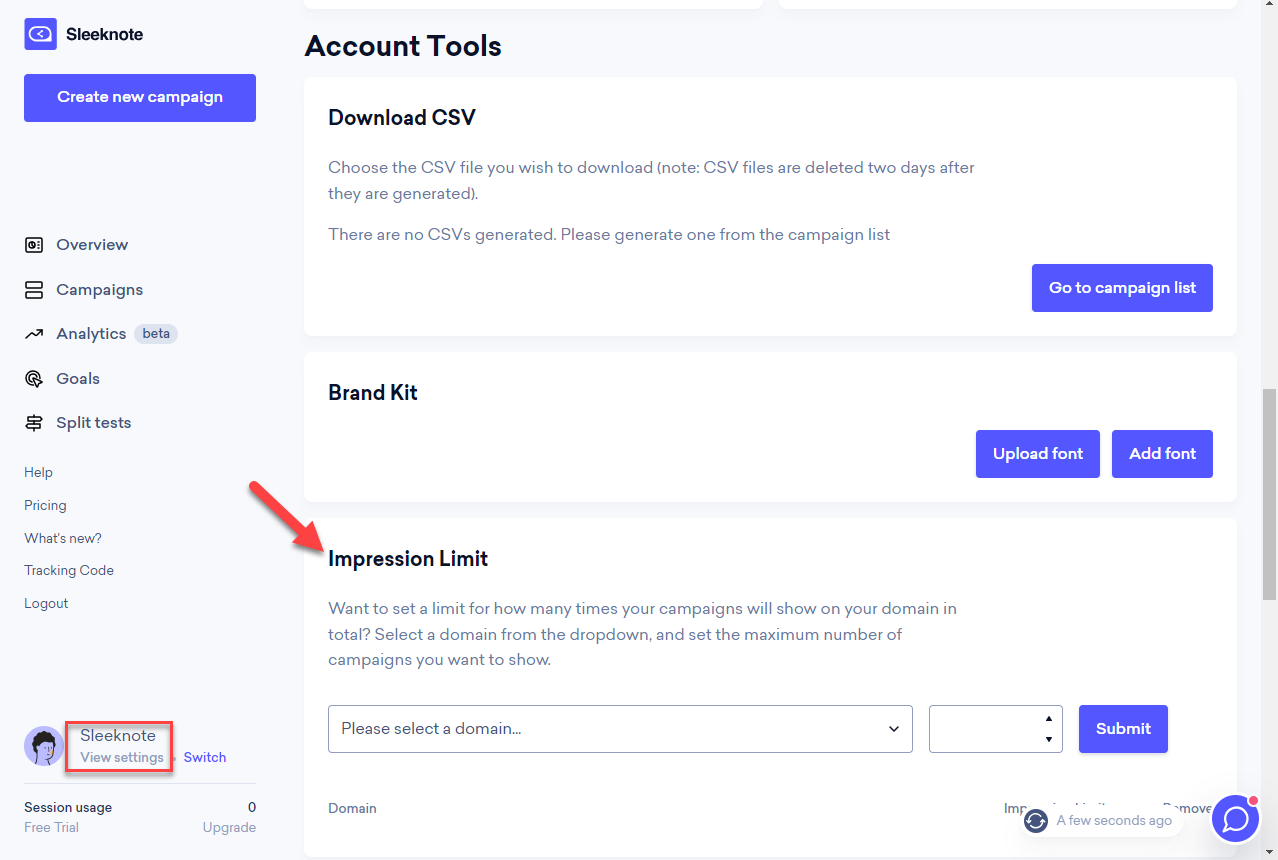Open the Tracking Code menu item
This screenshot has width=1278, height=860.
tap(69, 571)
